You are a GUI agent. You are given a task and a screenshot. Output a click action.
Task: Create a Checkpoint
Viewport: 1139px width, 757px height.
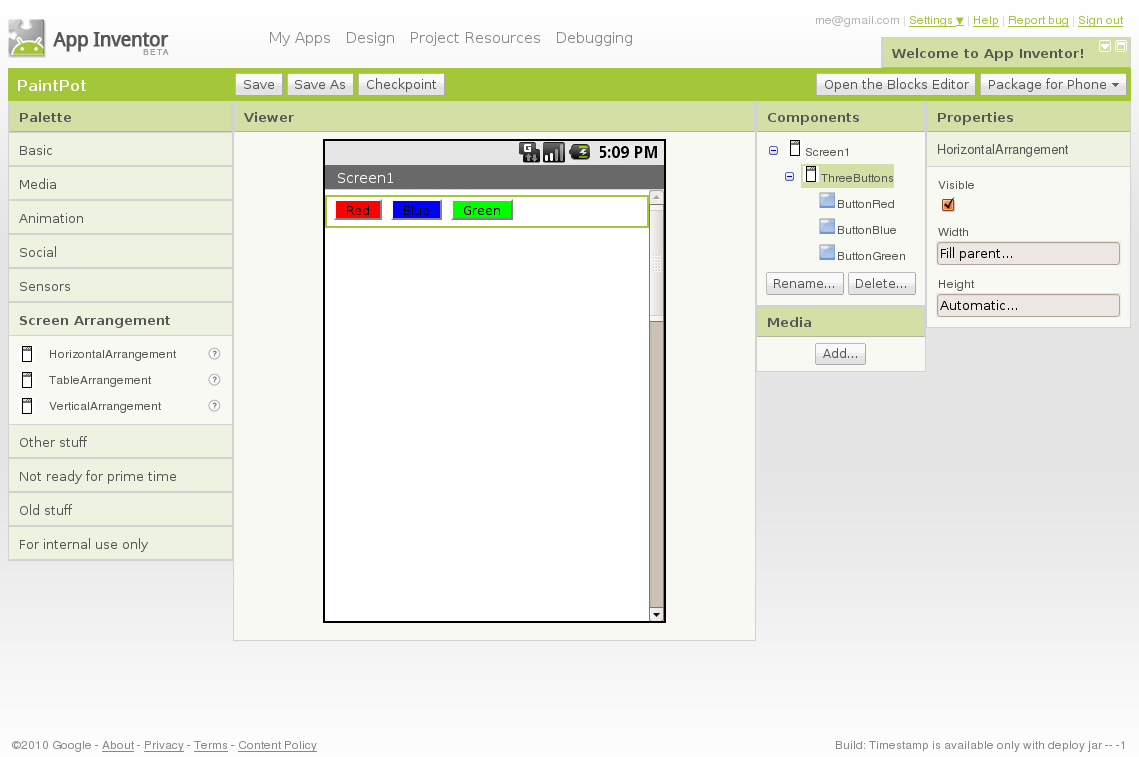pyautogui.click(x=401, y=84)
